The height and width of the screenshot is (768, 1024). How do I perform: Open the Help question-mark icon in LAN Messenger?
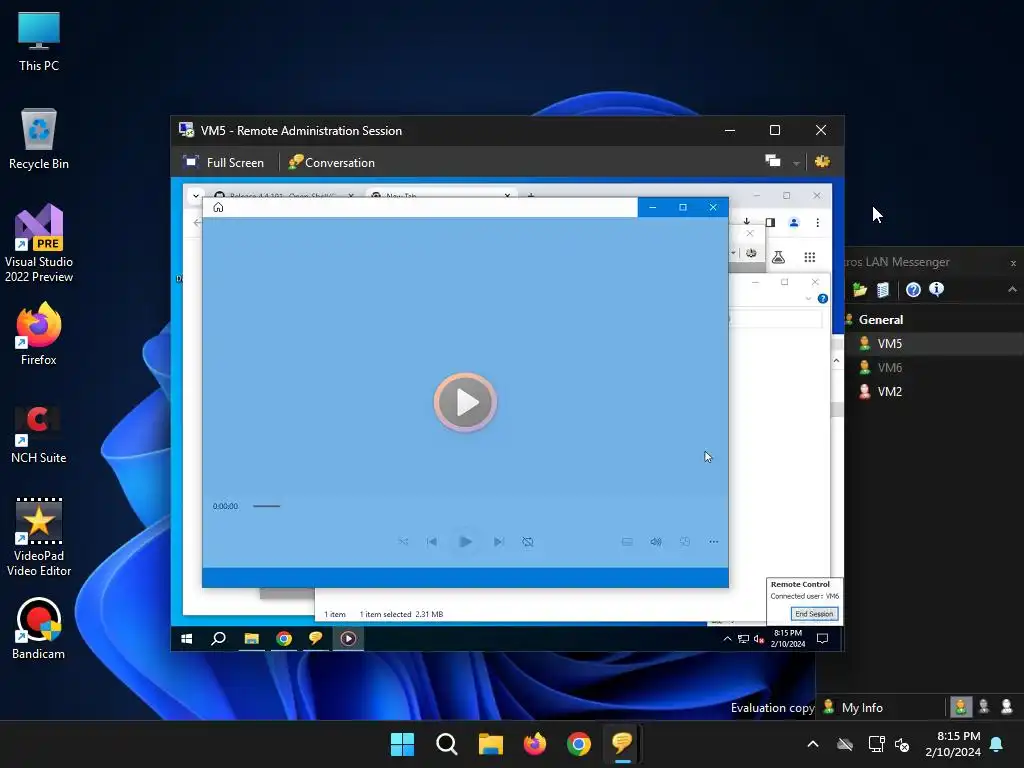[x=913, y=289]
